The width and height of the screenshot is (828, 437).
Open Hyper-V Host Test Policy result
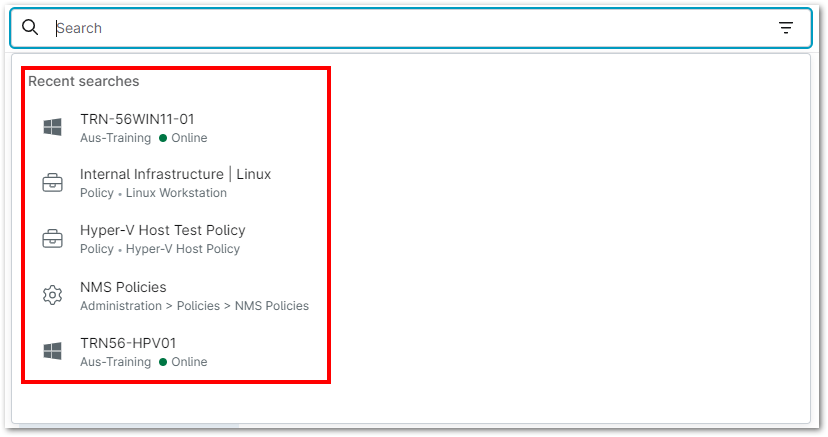pyautogui.click(x=162, y=230)
